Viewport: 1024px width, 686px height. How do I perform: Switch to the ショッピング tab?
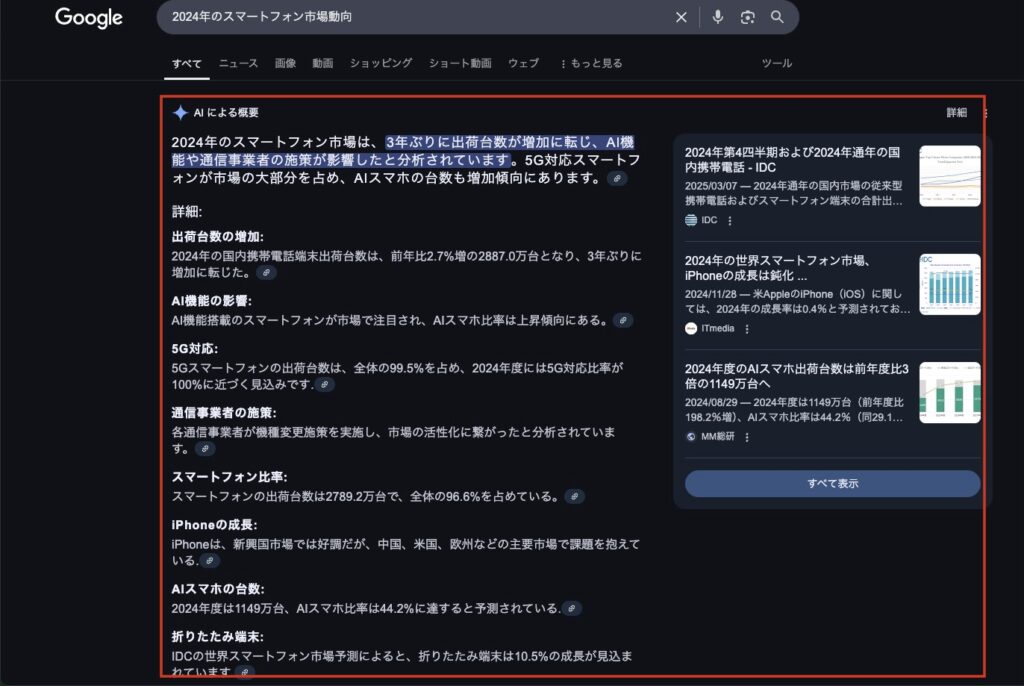(381, 63)
